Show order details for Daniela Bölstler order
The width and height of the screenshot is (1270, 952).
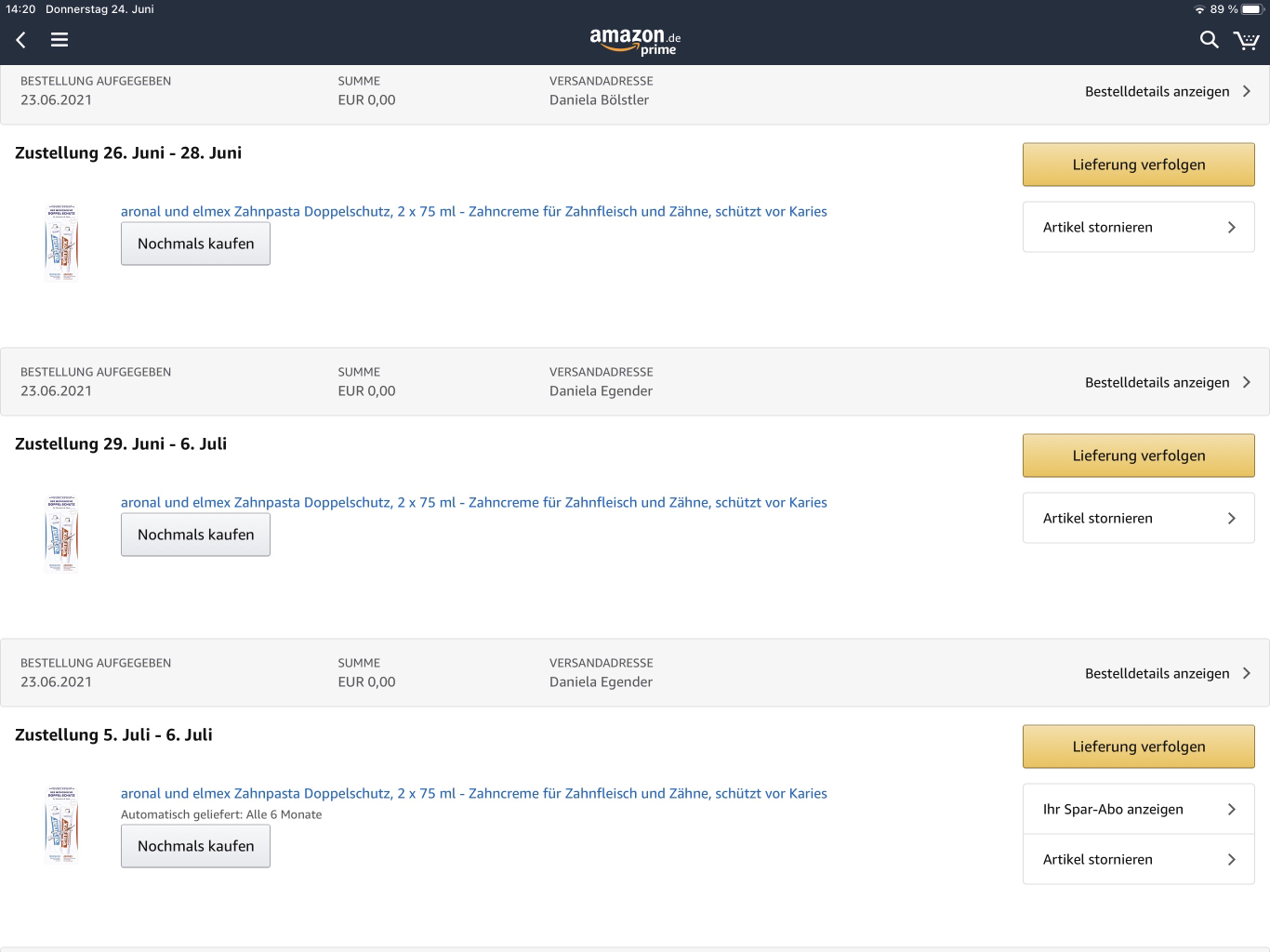[1168, 91]
